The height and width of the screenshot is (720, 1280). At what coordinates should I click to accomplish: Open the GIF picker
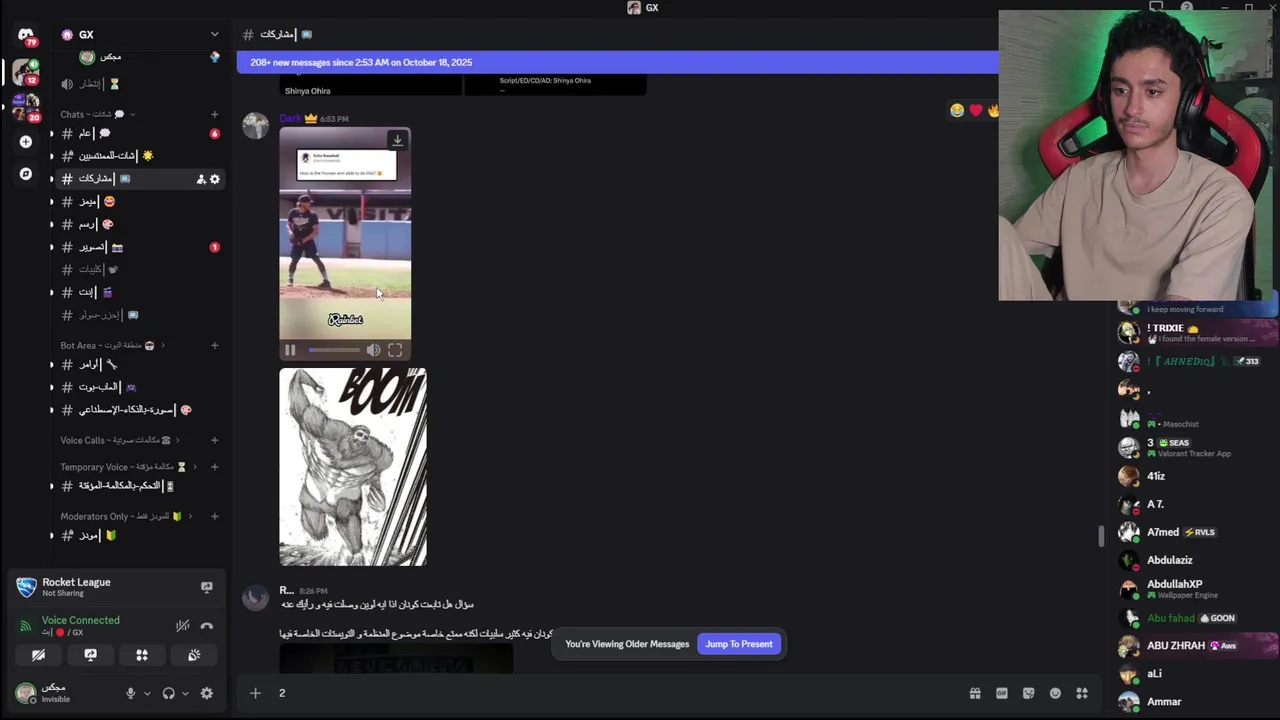pyautogui.click(x=1002, y=693)
